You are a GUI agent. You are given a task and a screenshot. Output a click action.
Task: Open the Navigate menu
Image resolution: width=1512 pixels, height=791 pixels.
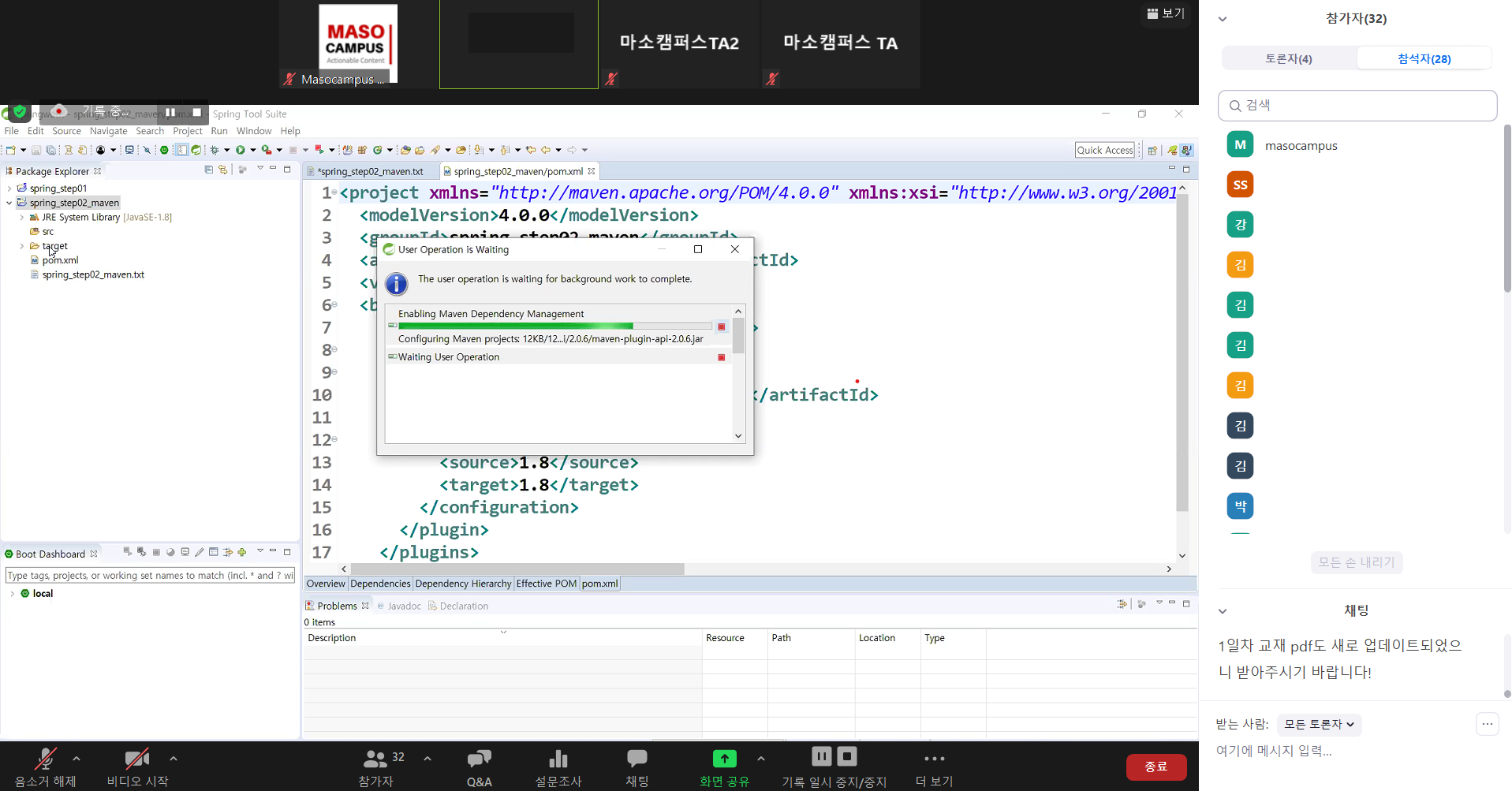tap(108, 131)
